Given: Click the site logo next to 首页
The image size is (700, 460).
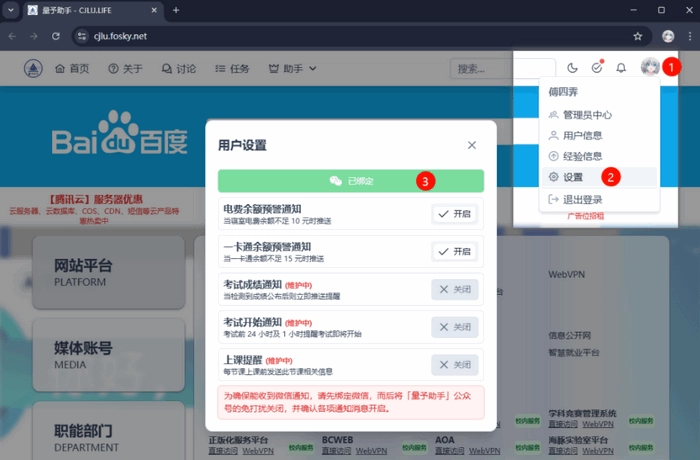Looking at the screenshot, I should pos(34,69).
